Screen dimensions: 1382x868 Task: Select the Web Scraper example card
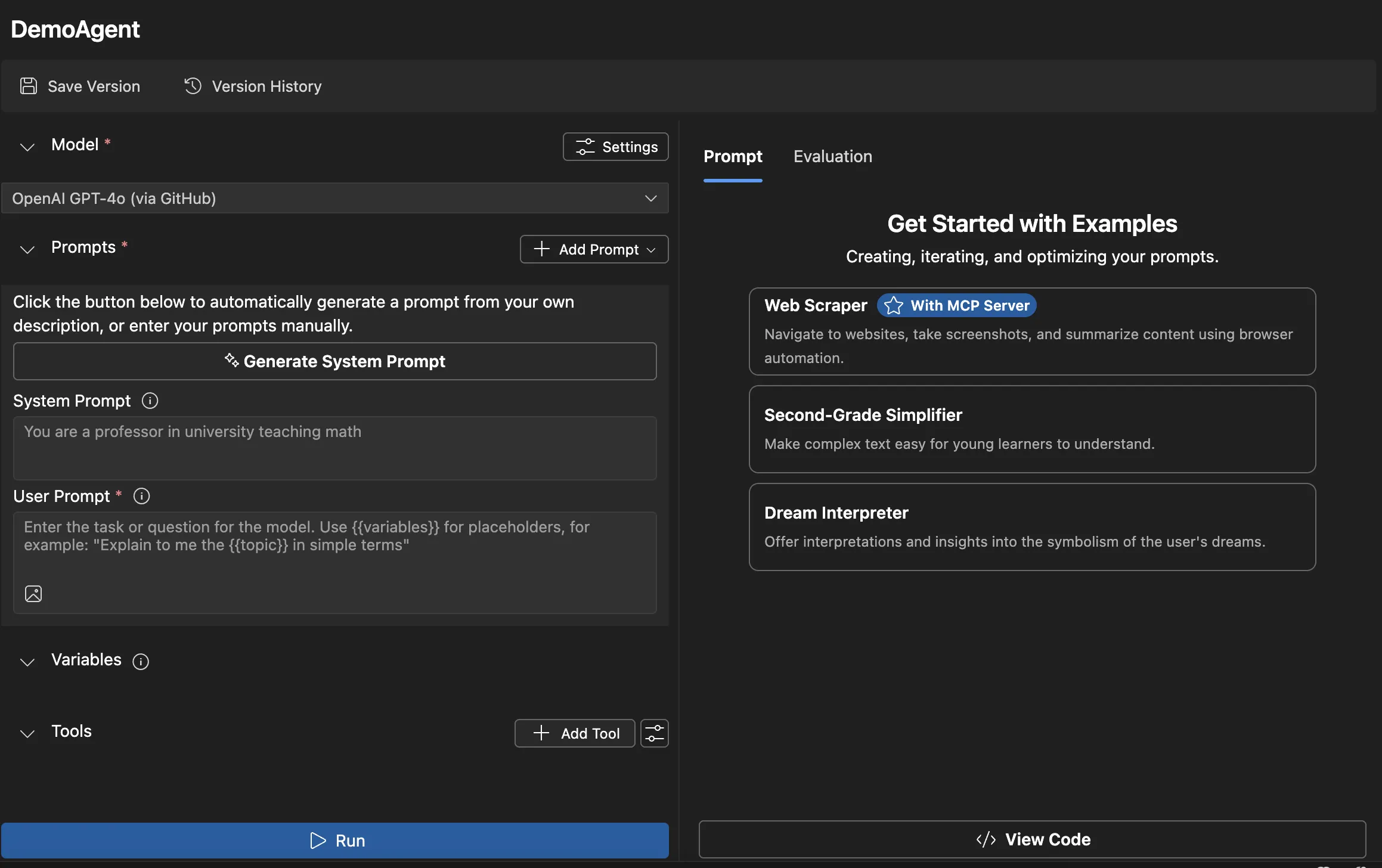coord(1033,331)
